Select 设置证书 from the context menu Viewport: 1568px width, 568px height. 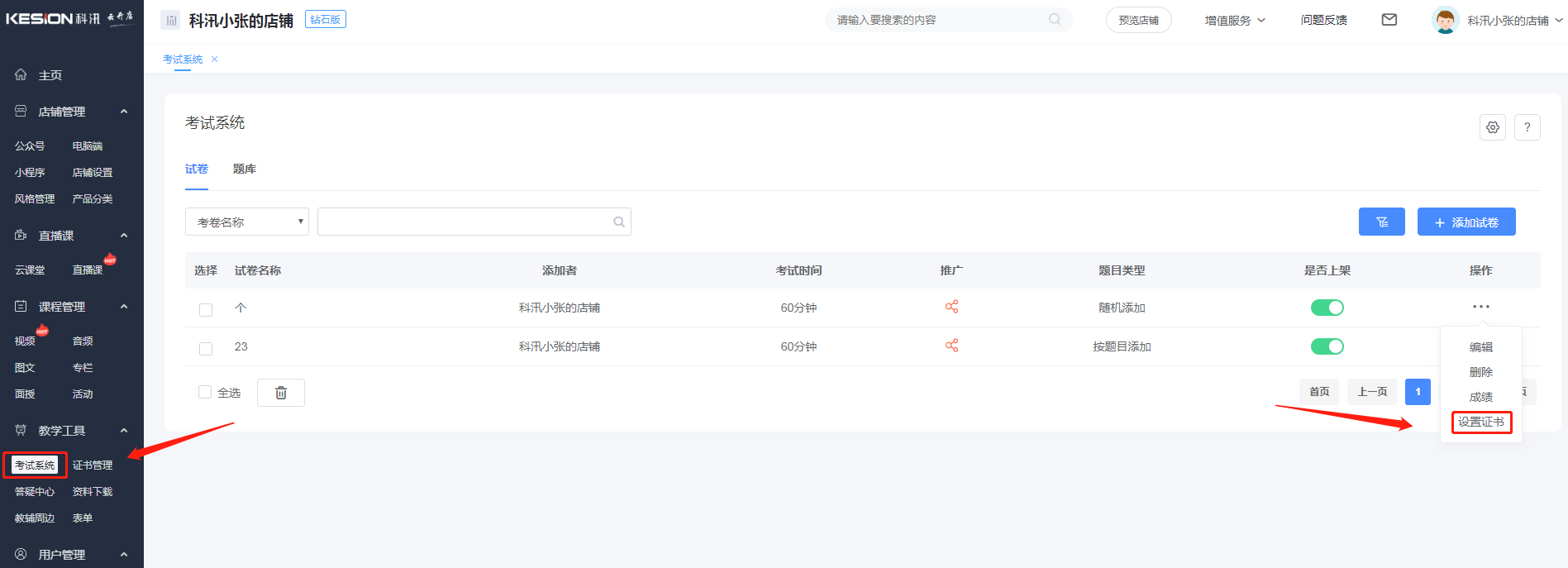tap(1480, 422)
